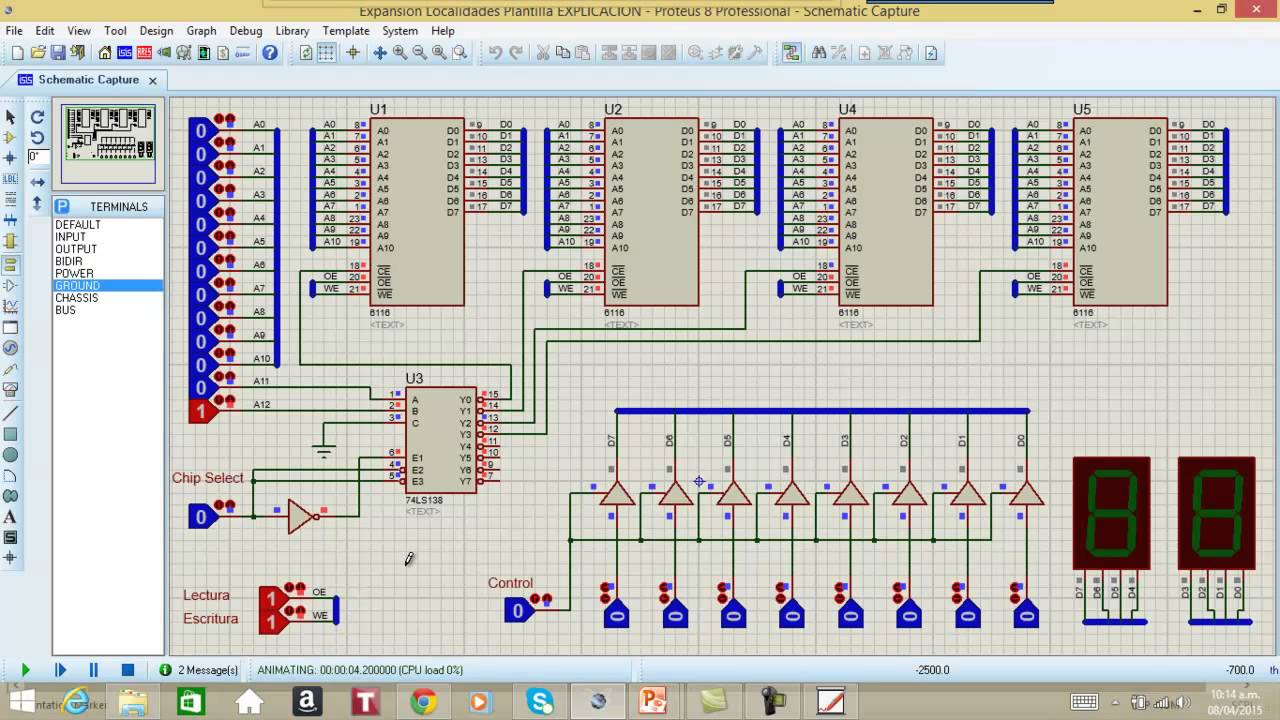Open the Design menu
Screen dimensions: 1280x720
coord(156,31)
